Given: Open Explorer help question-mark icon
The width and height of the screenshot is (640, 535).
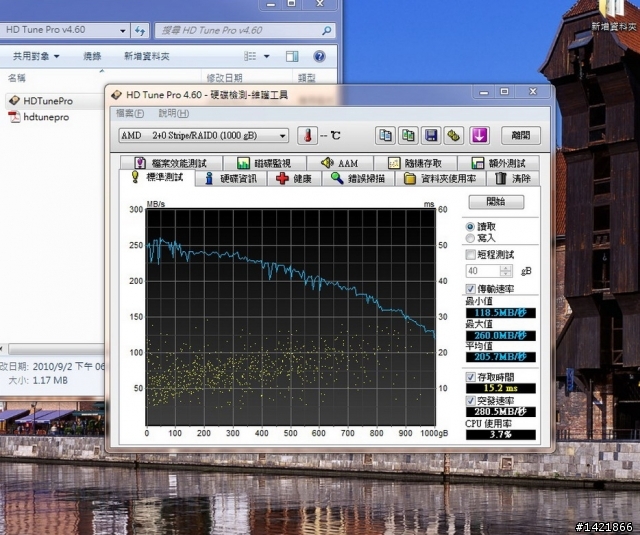Looking at the screenshot, I should pyautogui.click(x=319, y=56).
